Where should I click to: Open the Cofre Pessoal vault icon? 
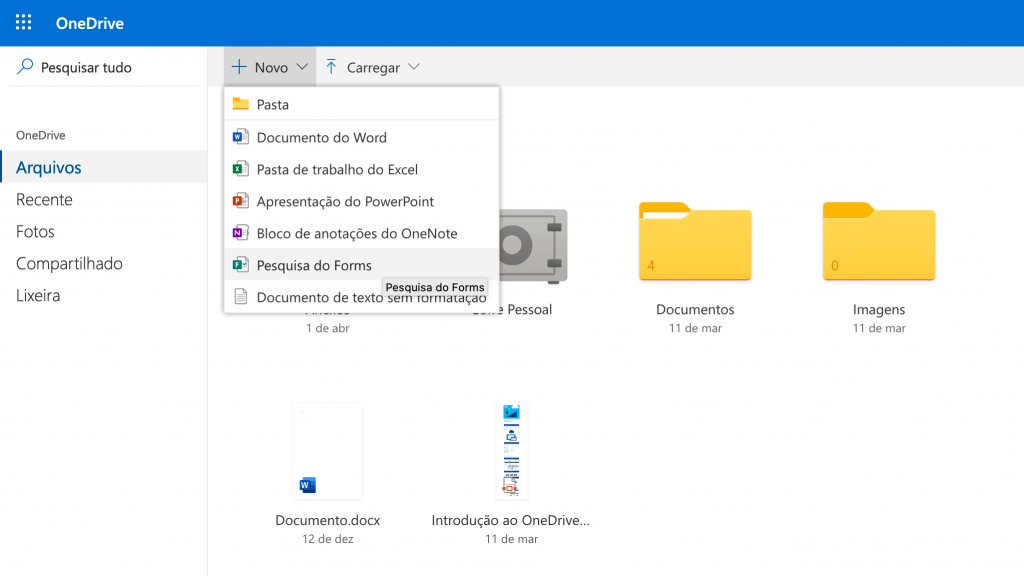point(533,246)
